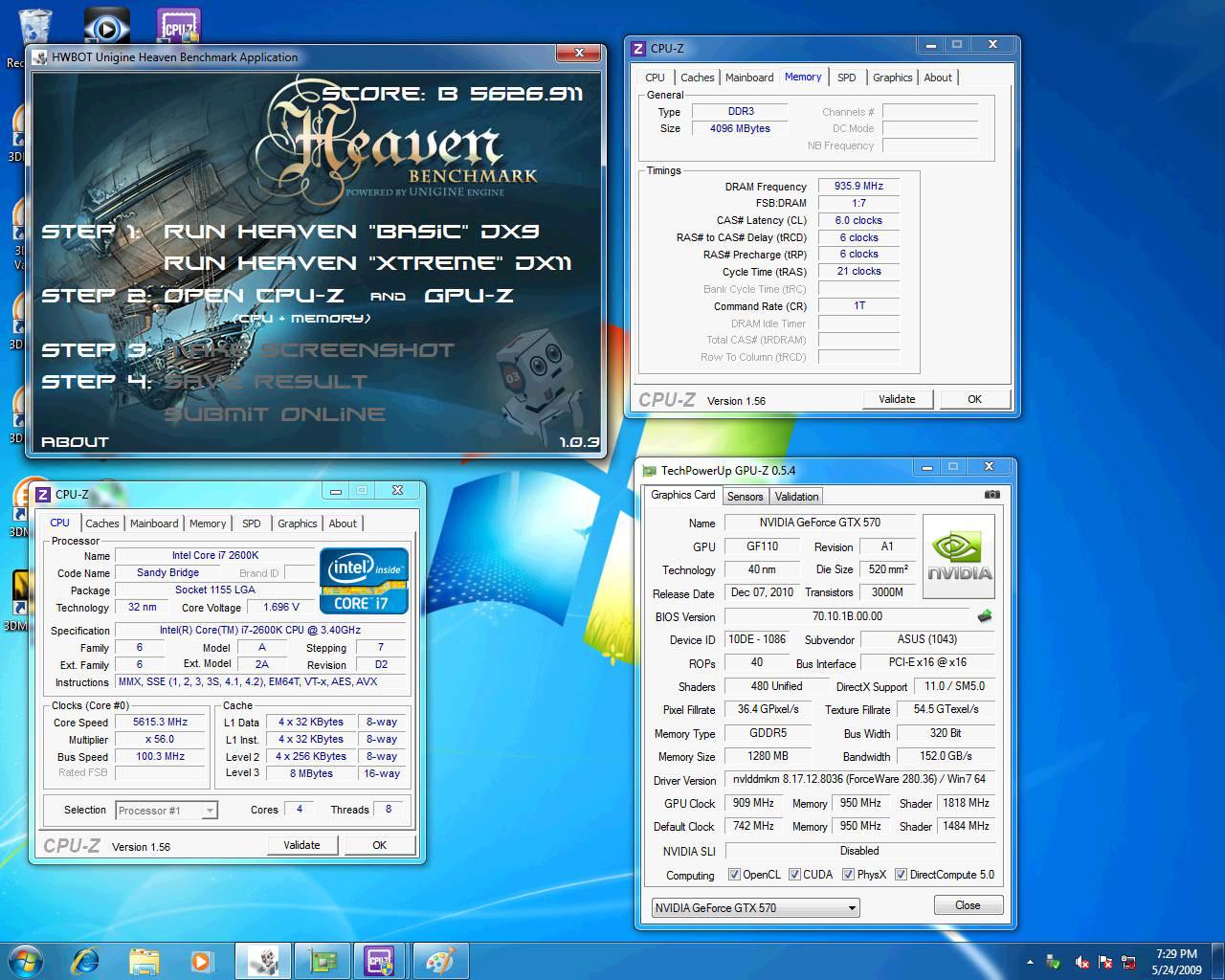Click the Multiplier x 56.0 value

click(x=160, y=740)
